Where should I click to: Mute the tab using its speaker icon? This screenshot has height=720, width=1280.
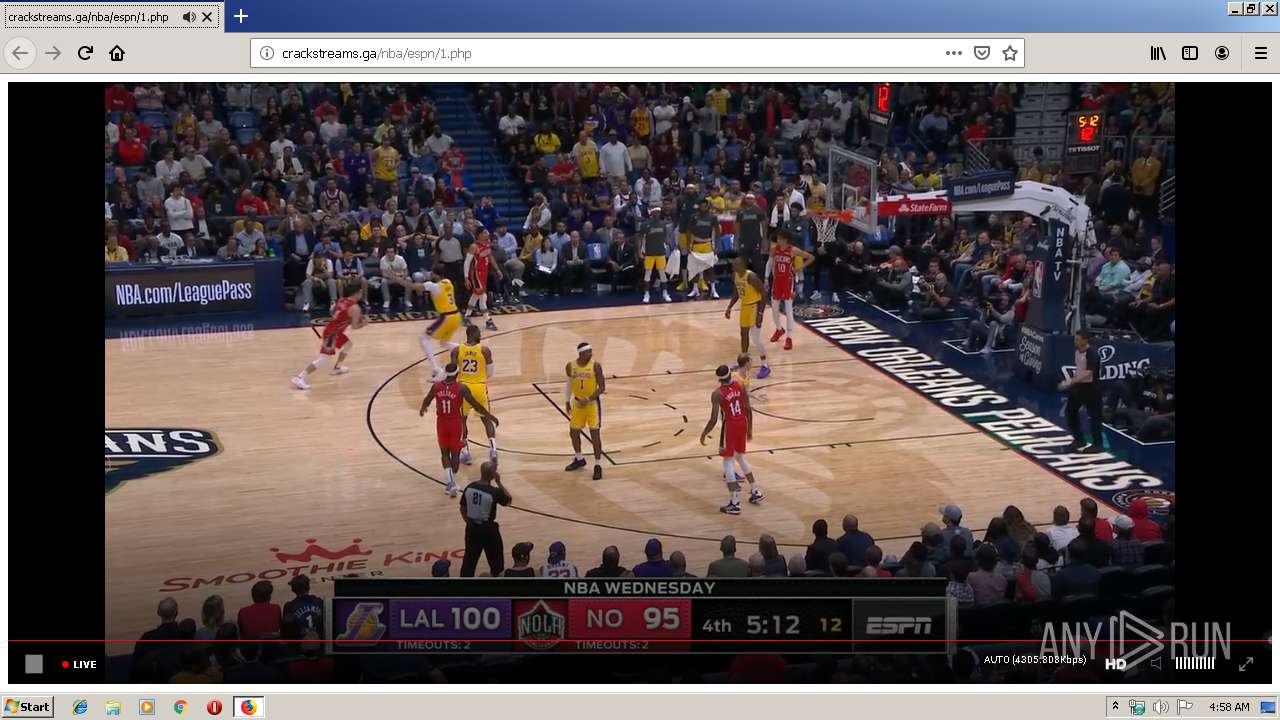[x=189, y=17]
